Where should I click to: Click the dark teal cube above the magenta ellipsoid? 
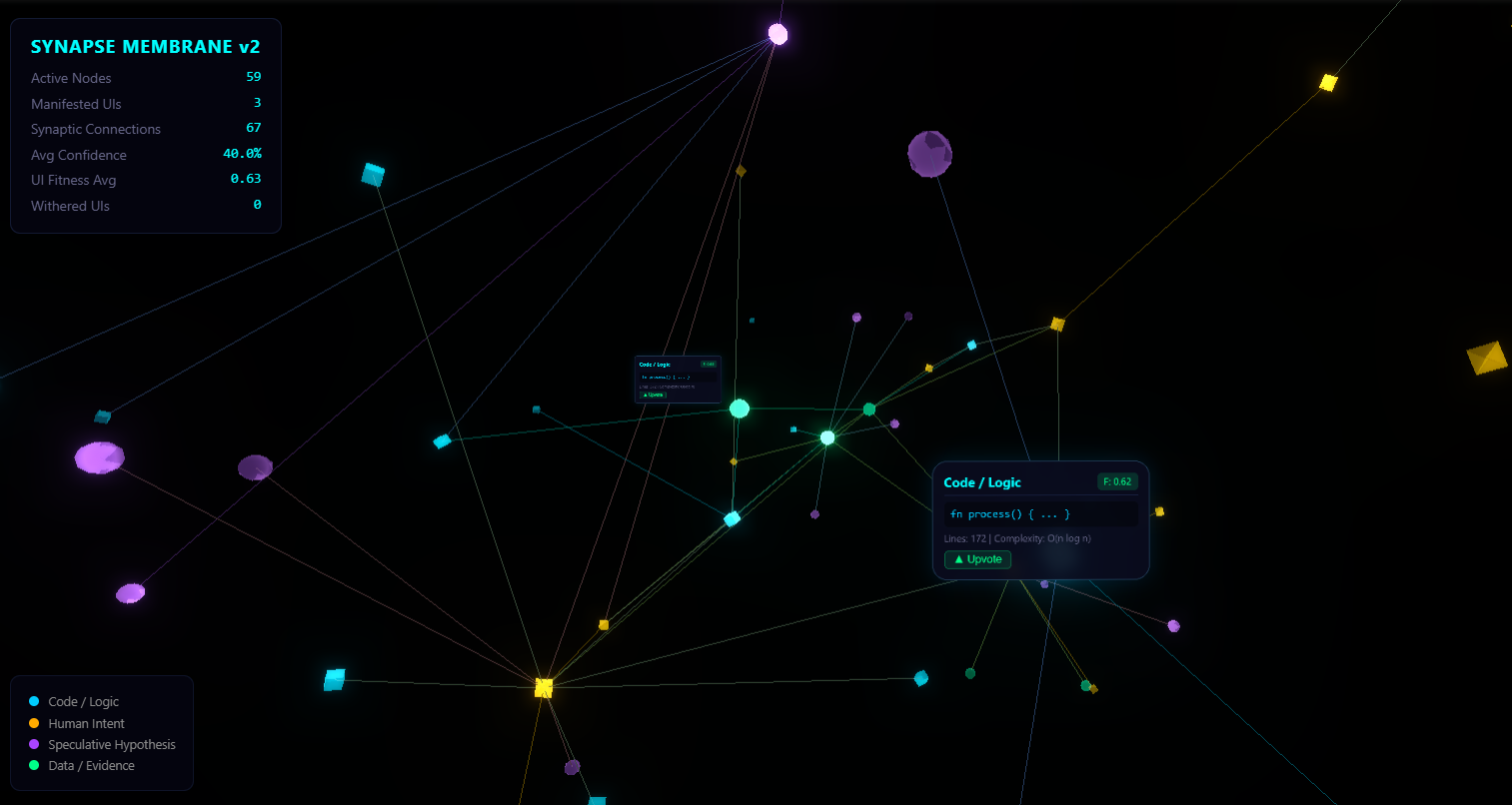point(102,415)
